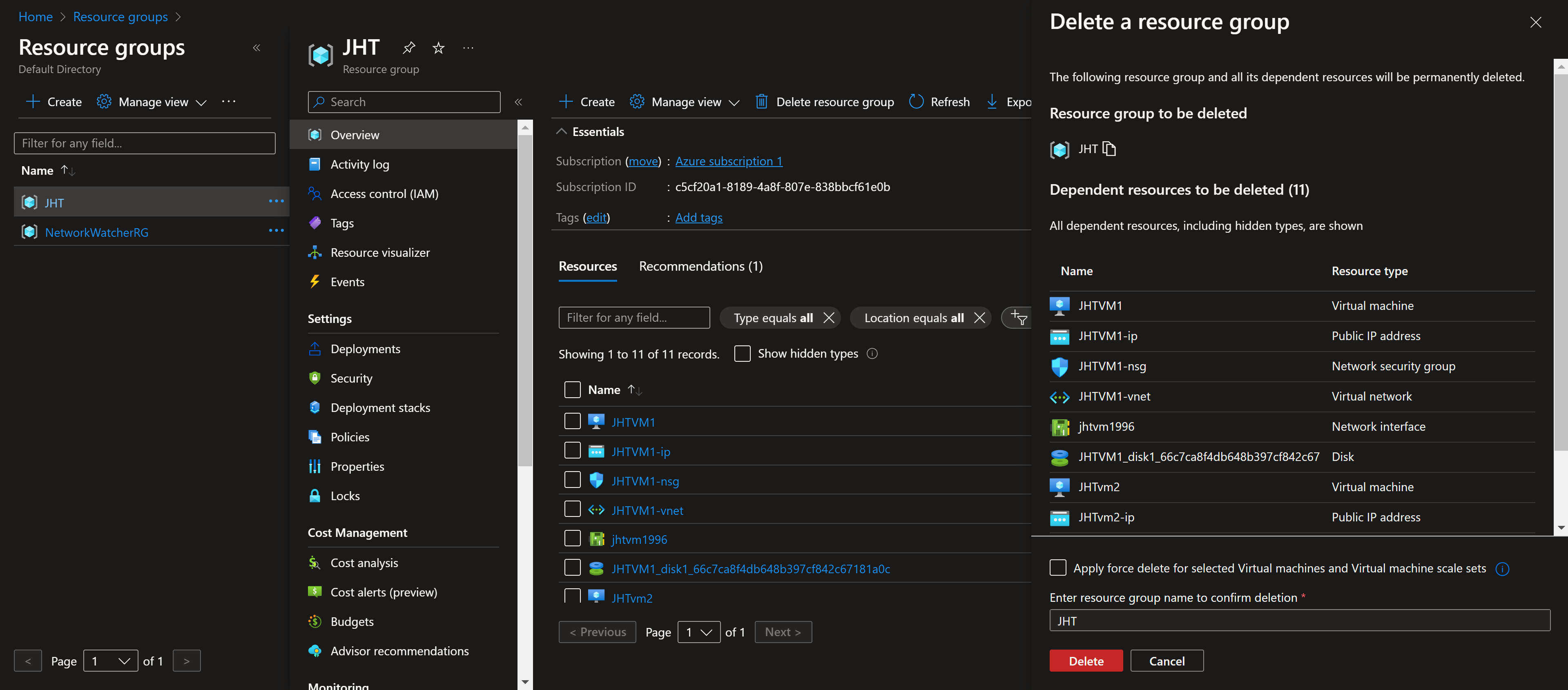Screen dimensions: 1568x690
Task: Click the JHTVM1 virtual machine icon in dependent list
Action: [x=1060, y=306]
